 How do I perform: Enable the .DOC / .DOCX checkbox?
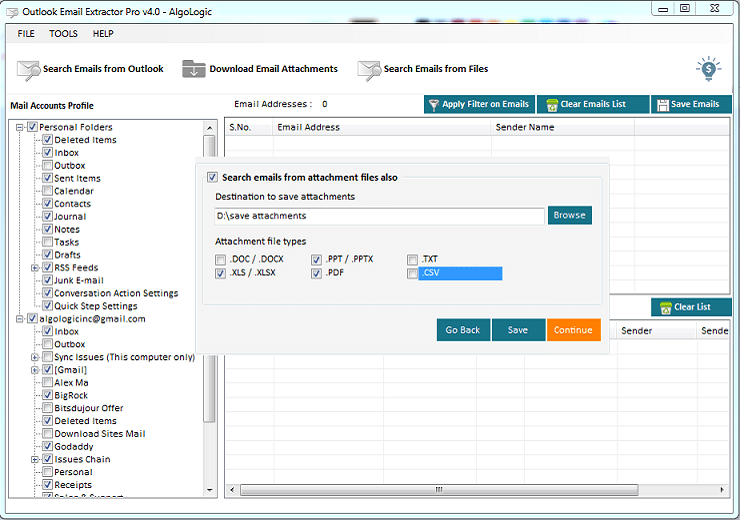(221, 260)
